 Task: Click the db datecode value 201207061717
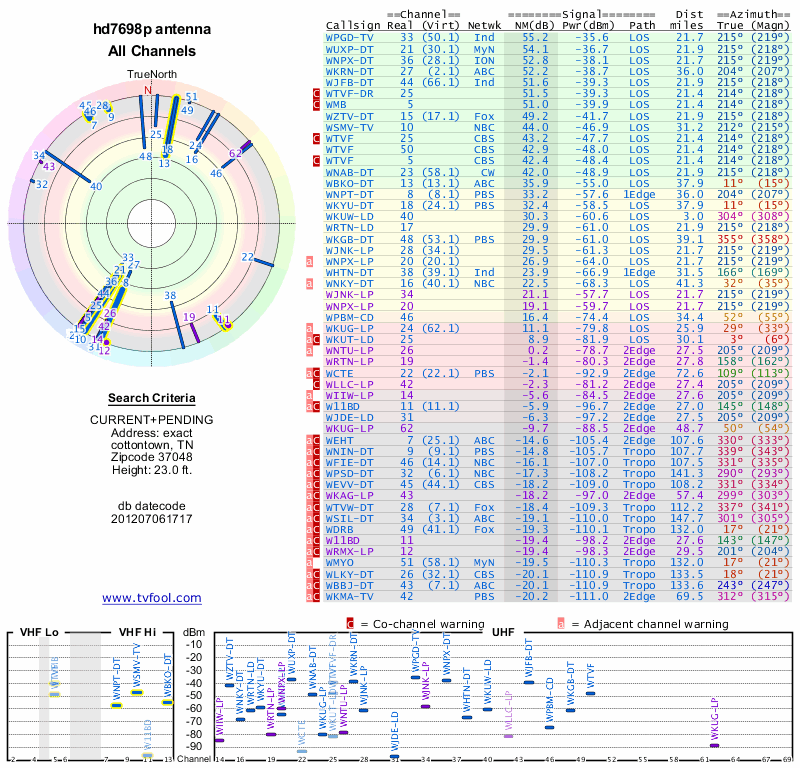pyautogui.click(x=152, y=519)
